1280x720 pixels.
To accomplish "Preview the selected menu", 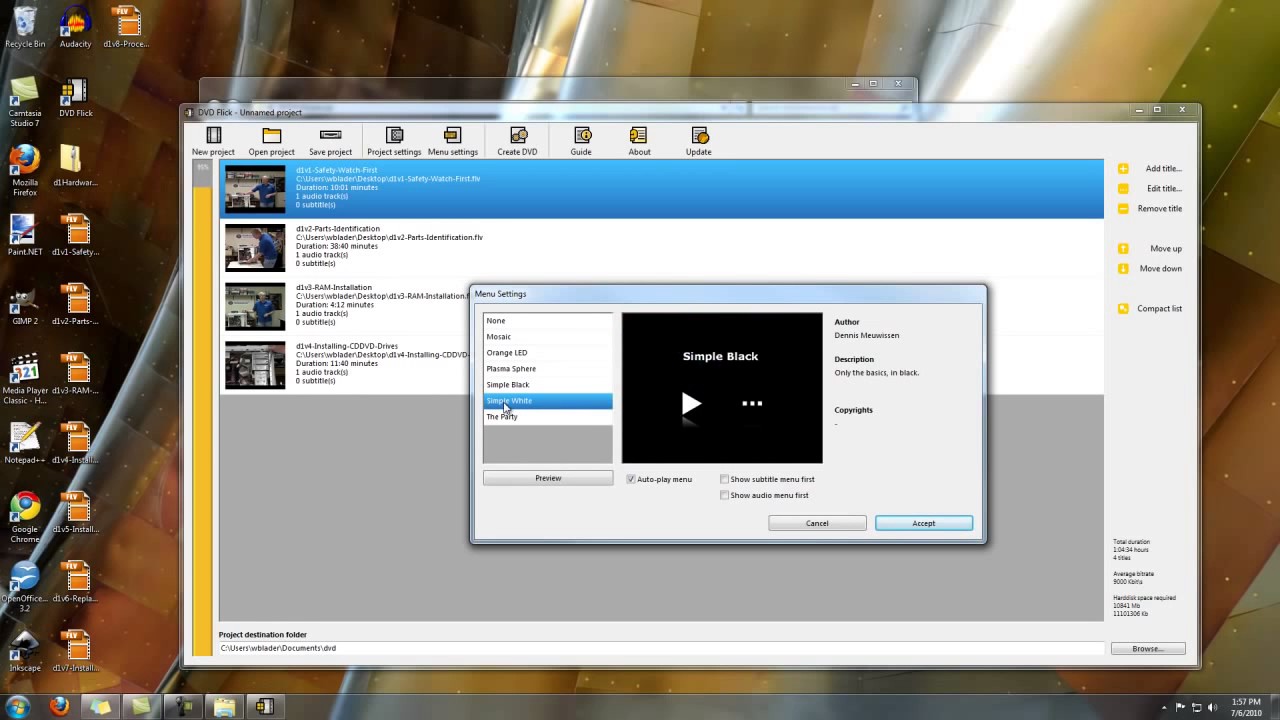I will click(x=547, y=477).
